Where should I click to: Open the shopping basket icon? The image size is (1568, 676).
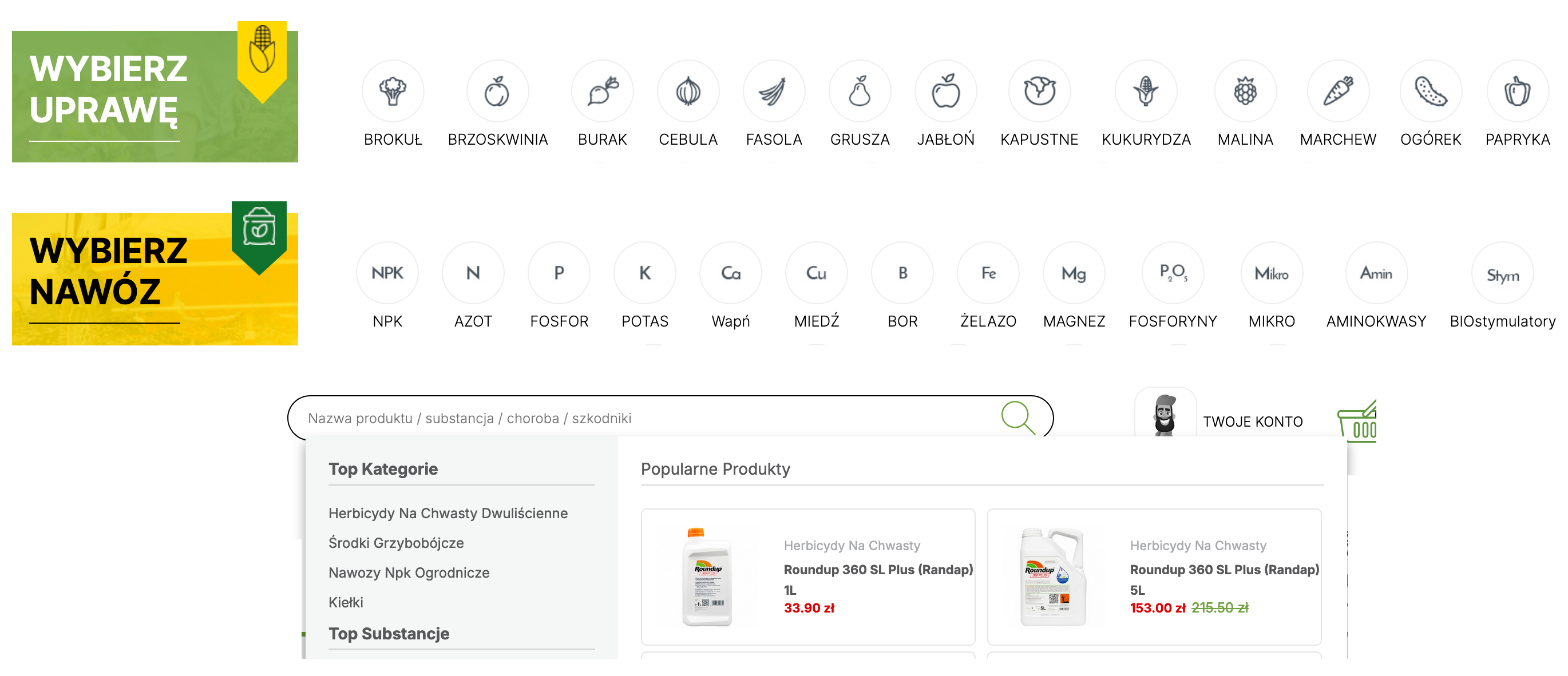point(1357,421)
